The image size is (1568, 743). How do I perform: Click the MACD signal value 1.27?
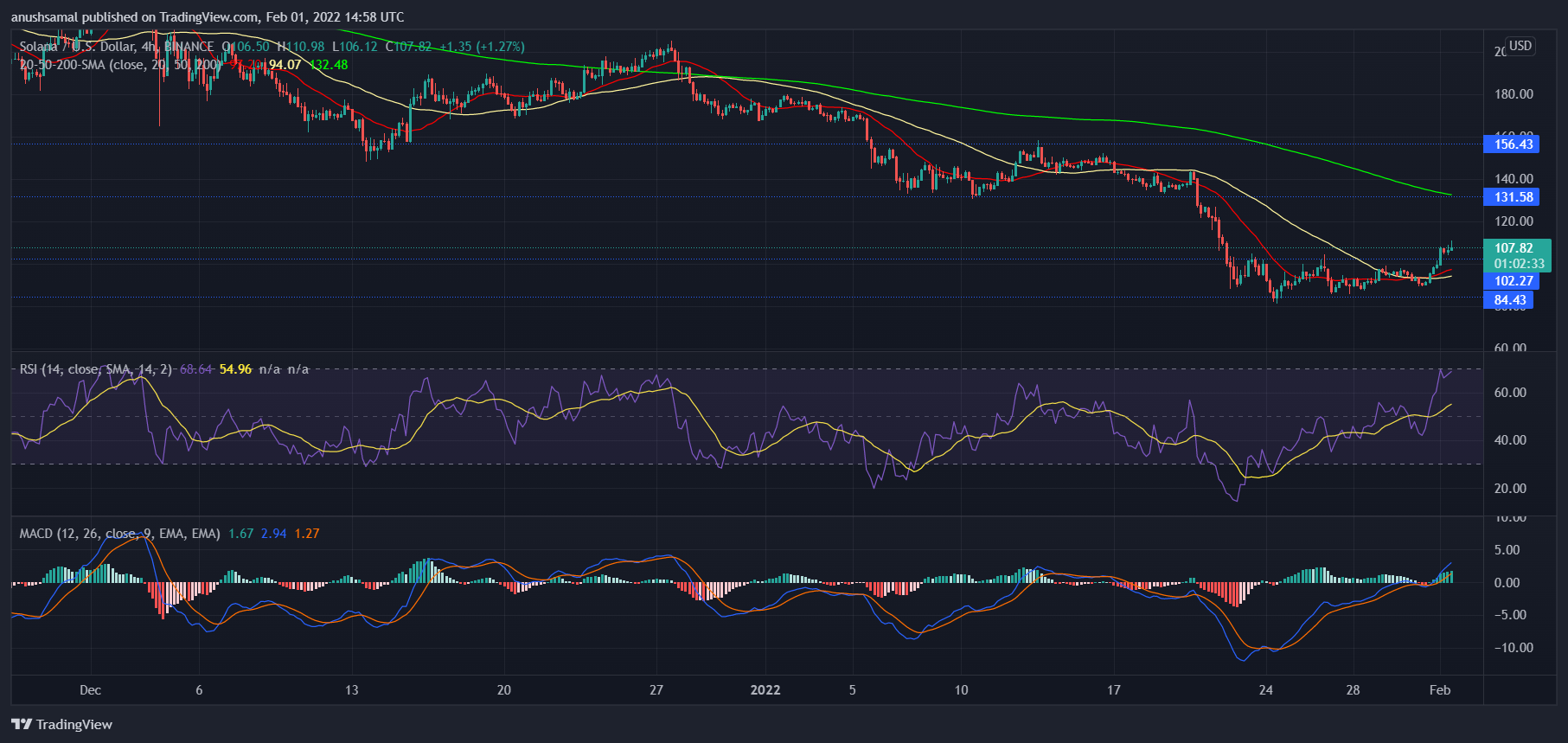pos(307,534)
